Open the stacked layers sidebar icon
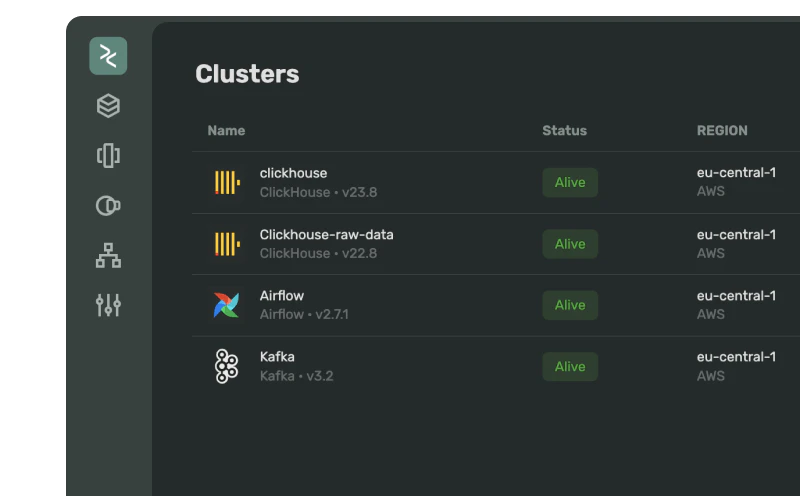This screenshot has width=800, height=496. pyautogui.click(x=108, y=105)
